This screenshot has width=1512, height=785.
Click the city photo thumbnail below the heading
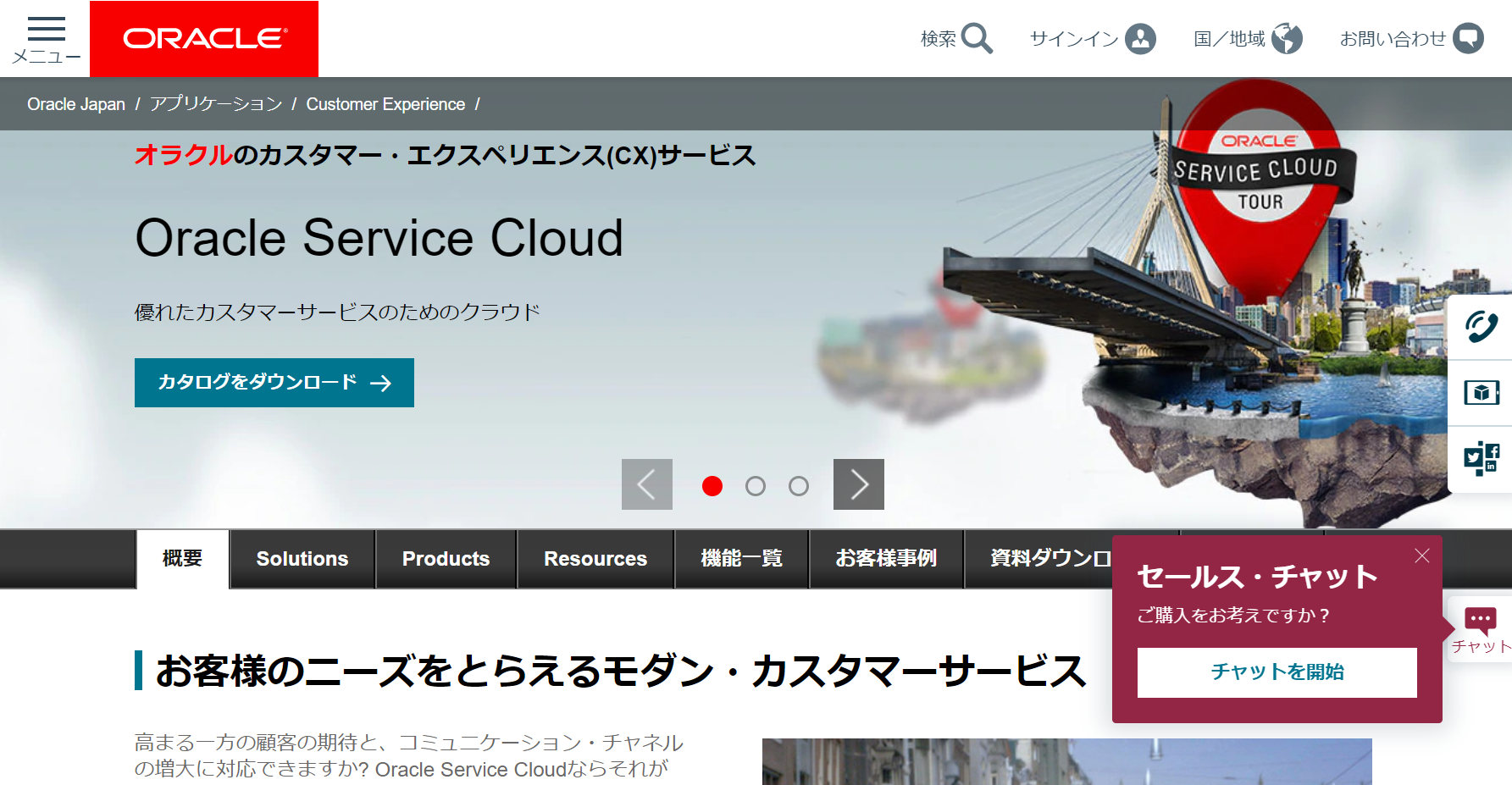click(1067, 761)
